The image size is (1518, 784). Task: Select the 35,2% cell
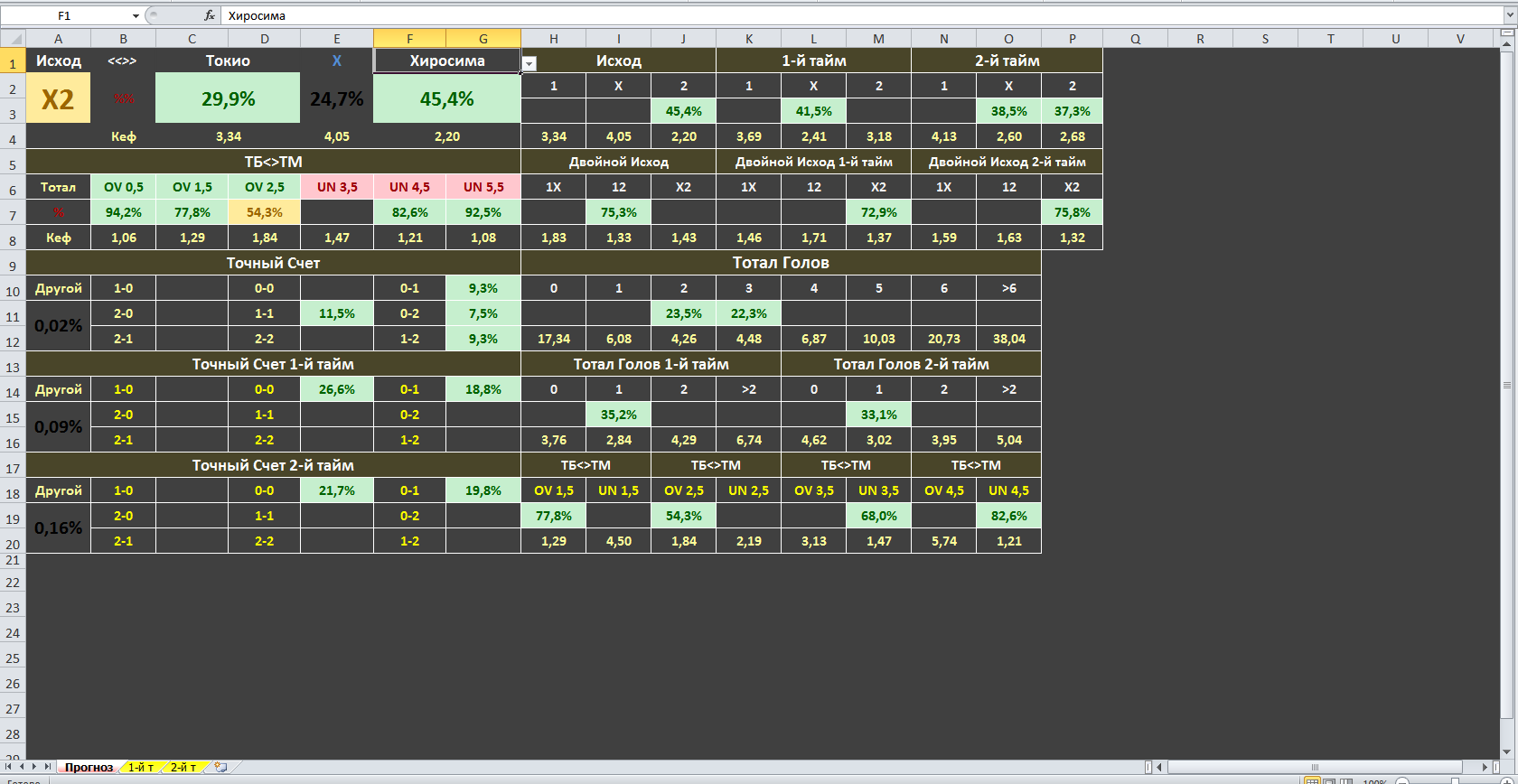coord(619,415)
